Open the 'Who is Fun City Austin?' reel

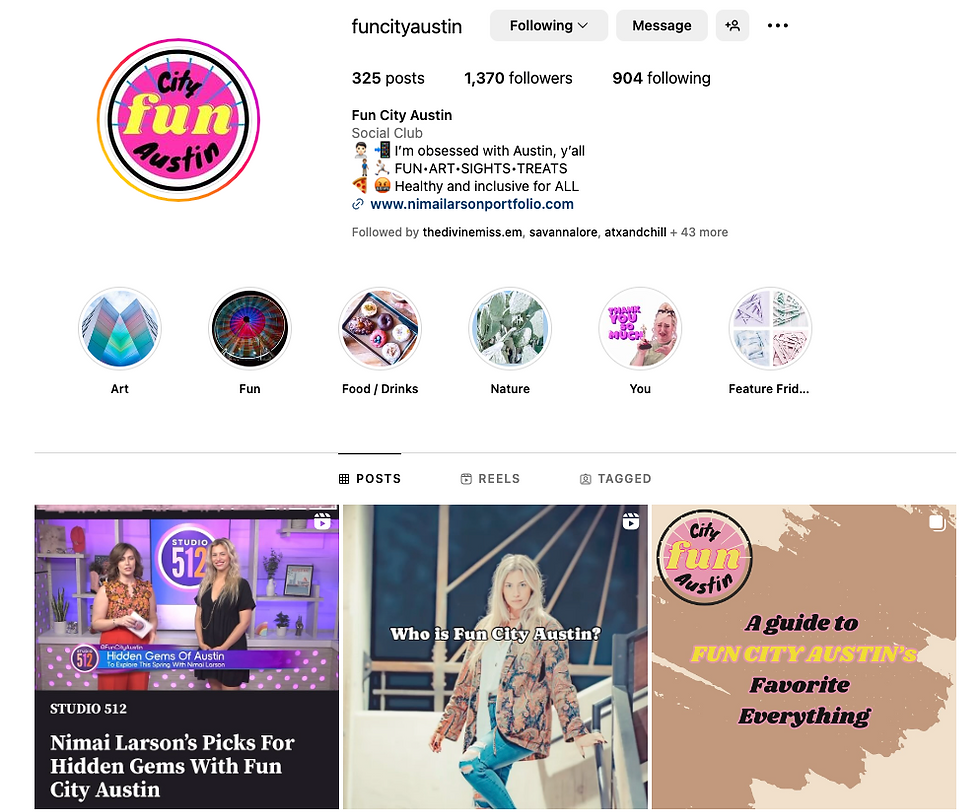point(496,657)
